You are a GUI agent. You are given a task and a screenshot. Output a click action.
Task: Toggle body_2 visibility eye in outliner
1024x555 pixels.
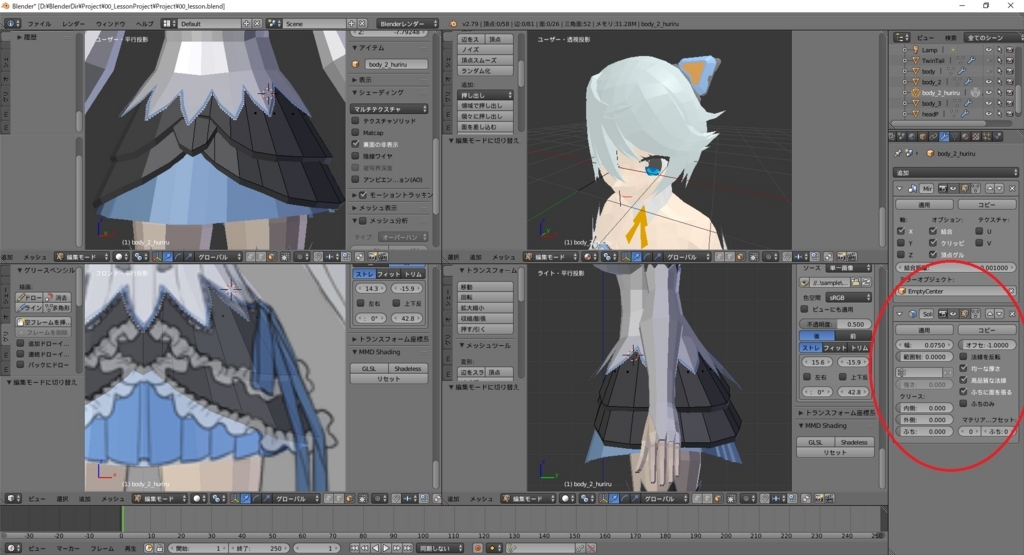point(989,82)
